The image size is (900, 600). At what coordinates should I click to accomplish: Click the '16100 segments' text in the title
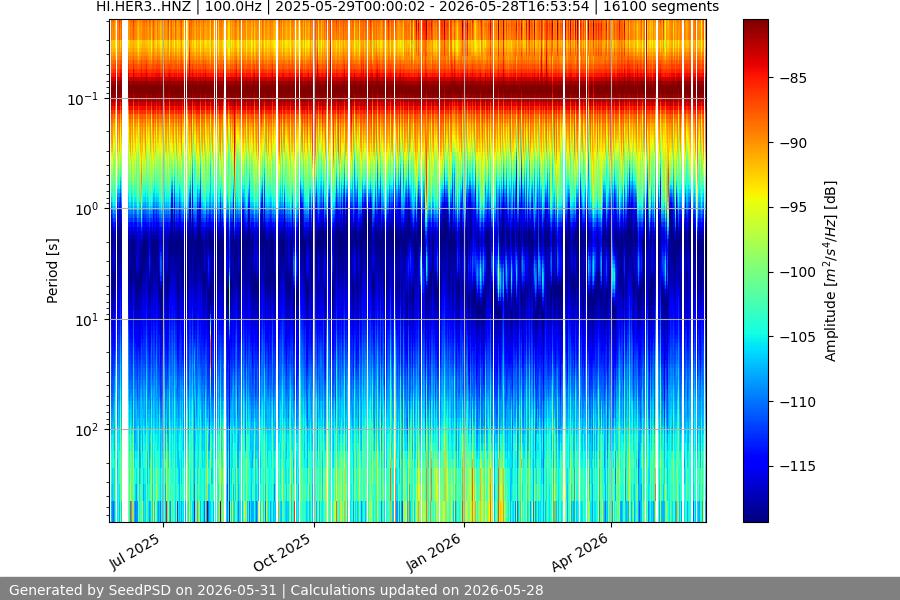661,6
